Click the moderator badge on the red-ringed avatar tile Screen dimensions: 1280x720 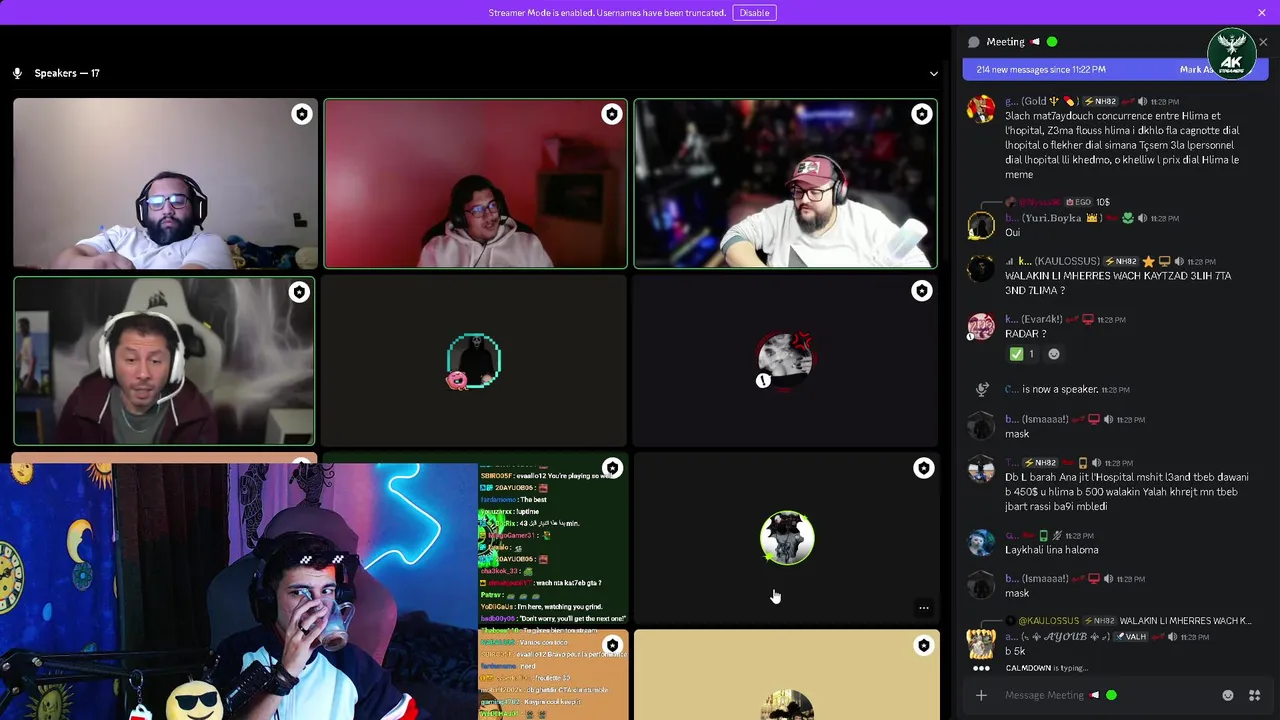(x=921, y=291)
